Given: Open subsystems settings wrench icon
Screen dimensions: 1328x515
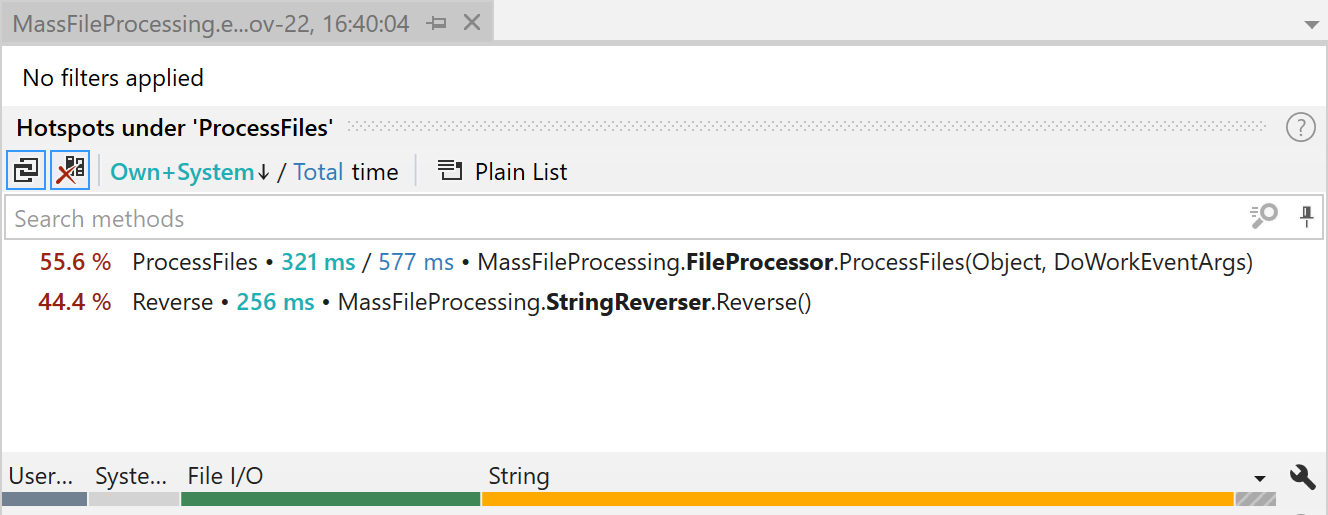Looking at the screenshot, I should click(x=1302, y=477).
